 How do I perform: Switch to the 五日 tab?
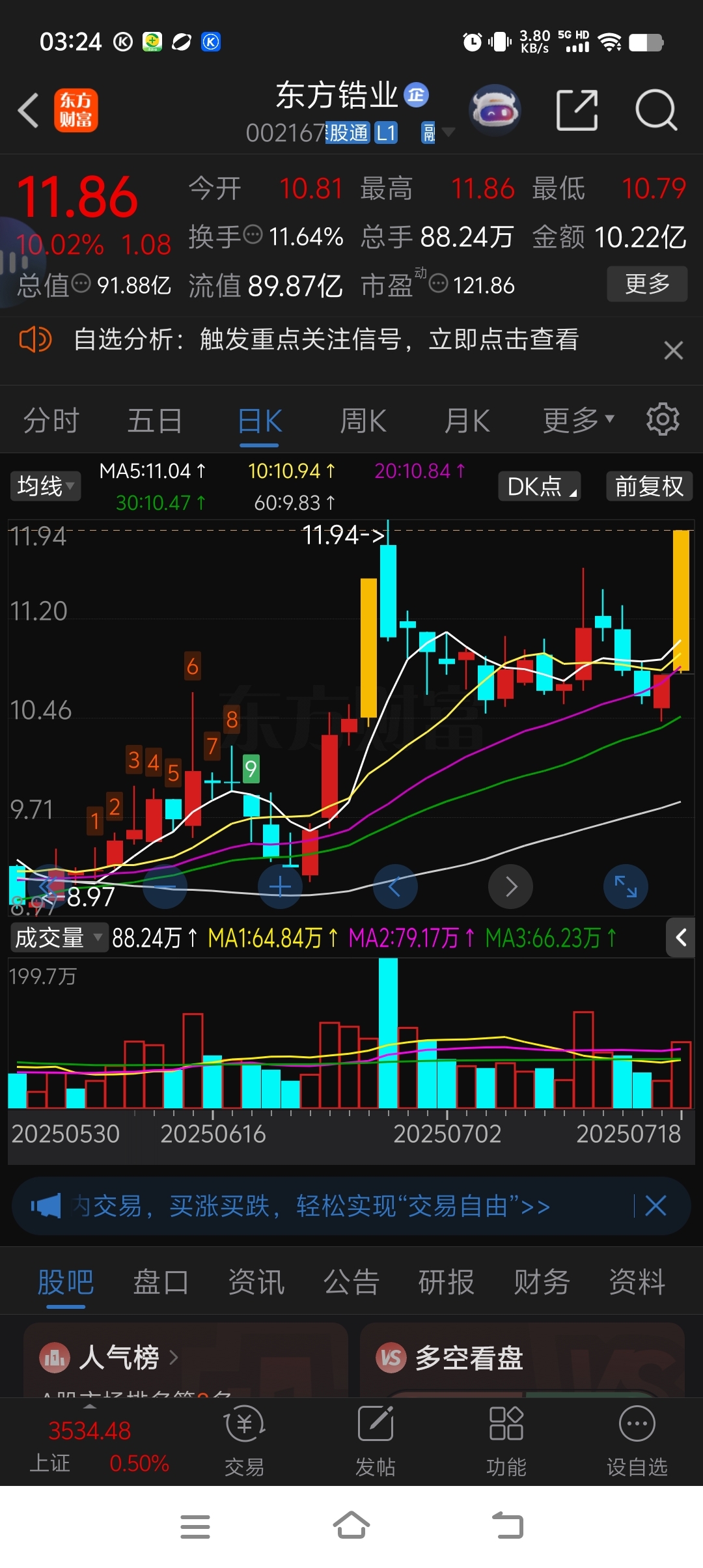[154, 420]
